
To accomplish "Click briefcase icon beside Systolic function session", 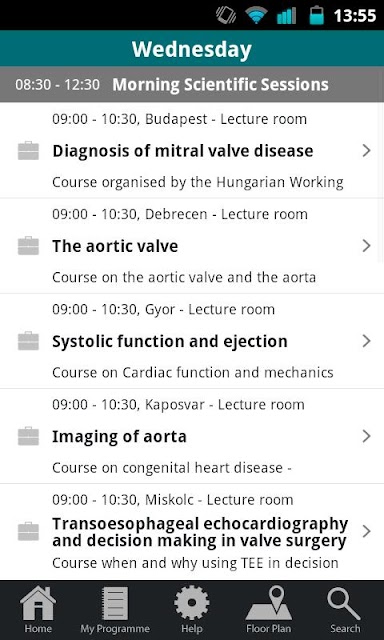I will point(29,341).
